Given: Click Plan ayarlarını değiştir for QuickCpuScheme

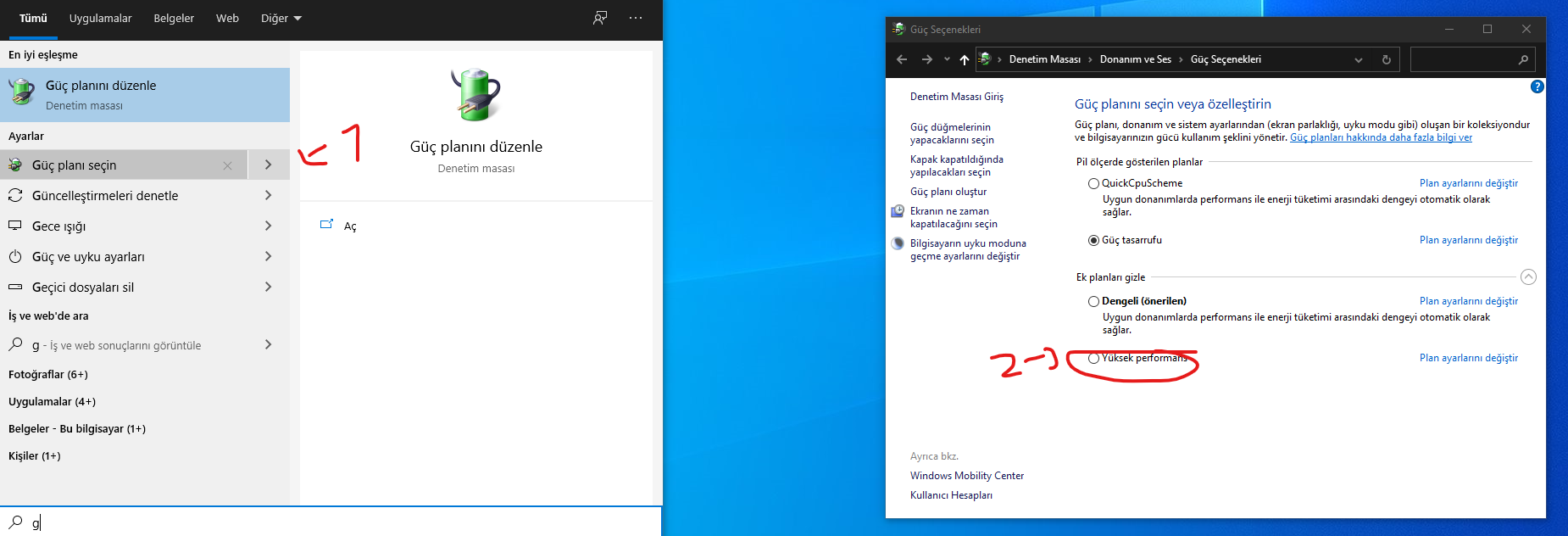Looking at the screenshot, I should [1468, 183].
